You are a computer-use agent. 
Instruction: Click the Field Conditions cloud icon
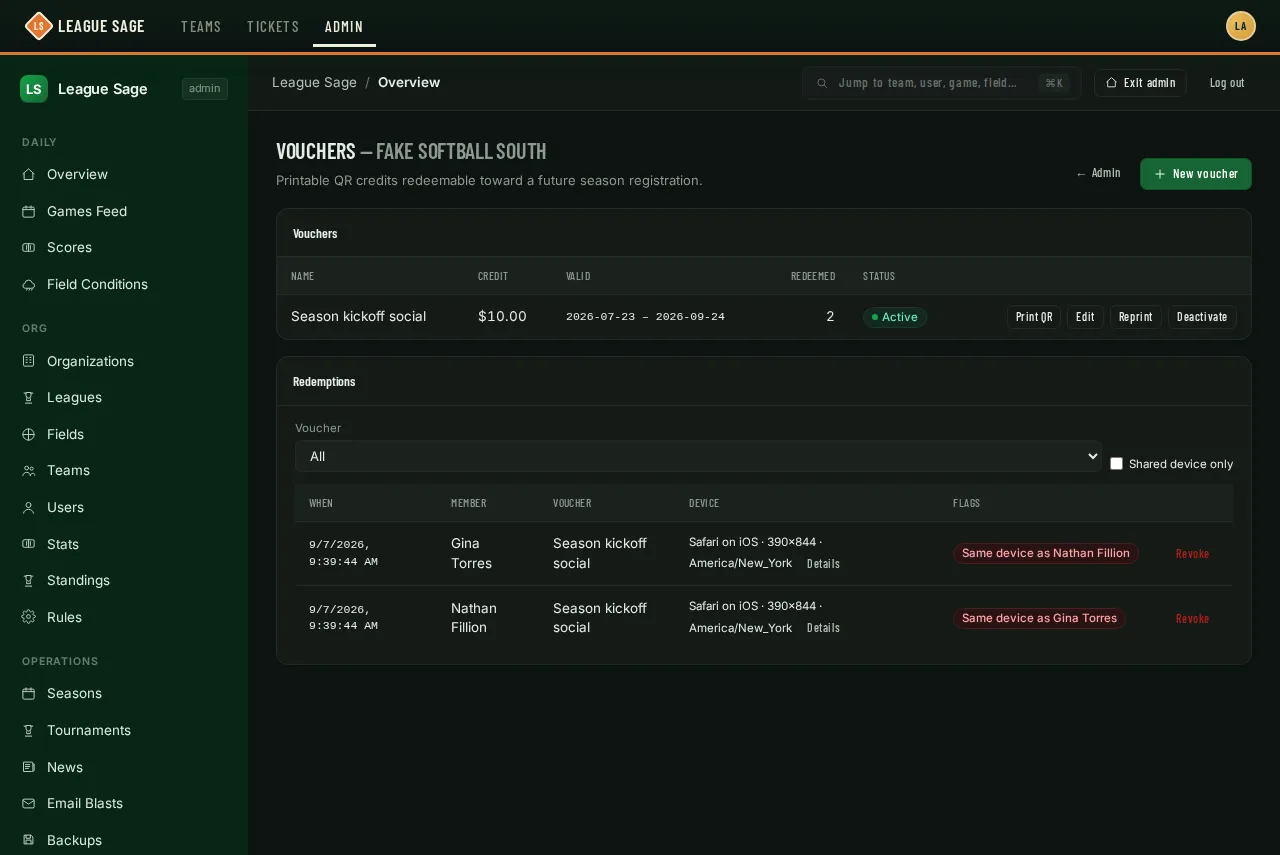[29, 284]
